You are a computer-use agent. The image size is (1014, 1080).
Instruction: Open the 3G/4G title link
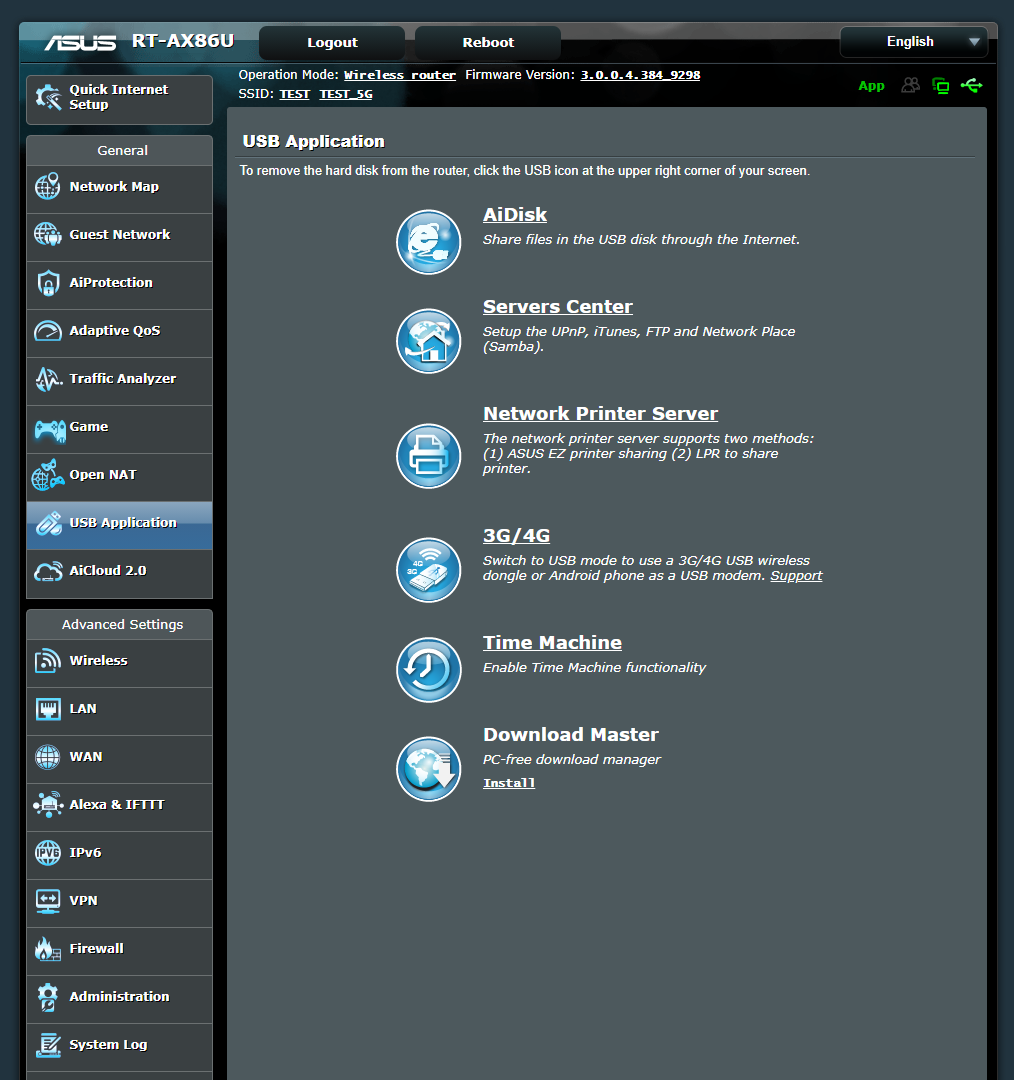click(516, 535)
